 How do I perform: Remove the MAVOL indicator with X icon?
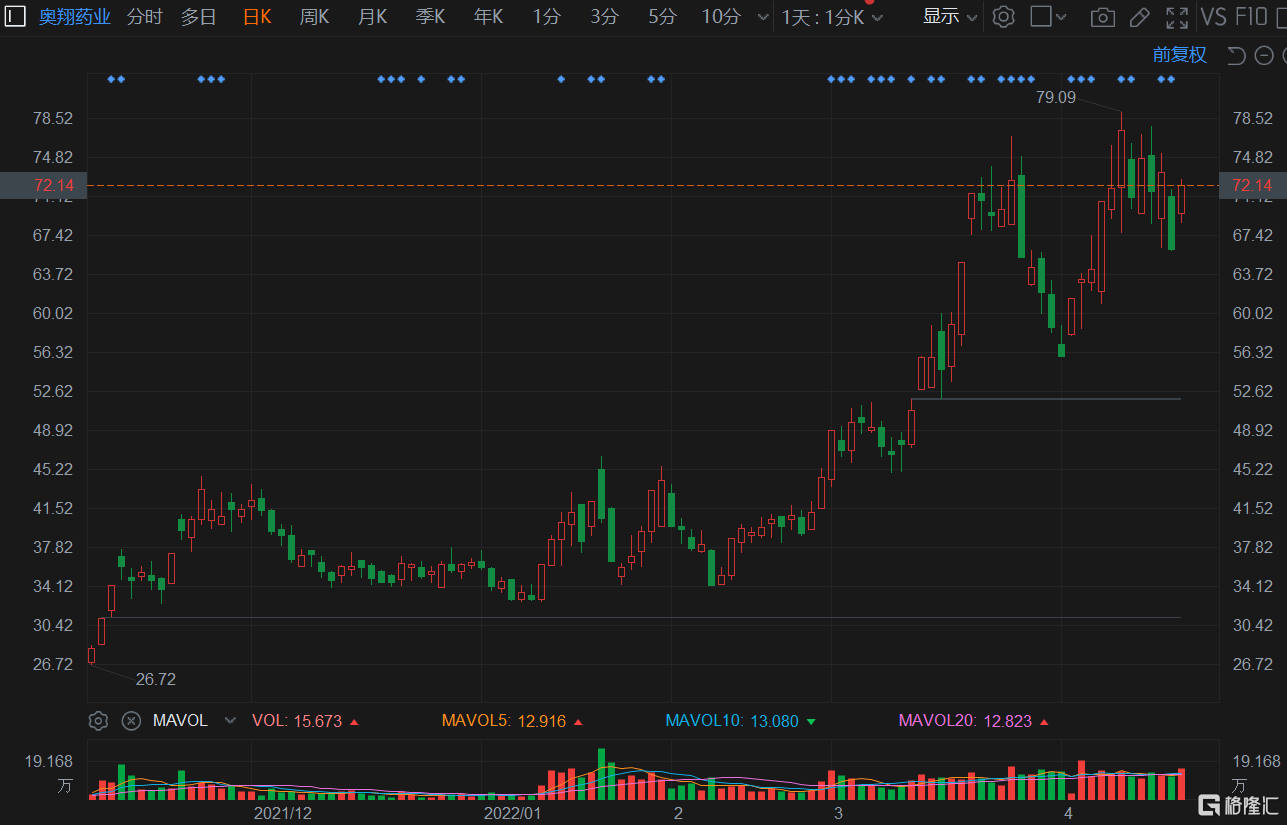(131, 721)
